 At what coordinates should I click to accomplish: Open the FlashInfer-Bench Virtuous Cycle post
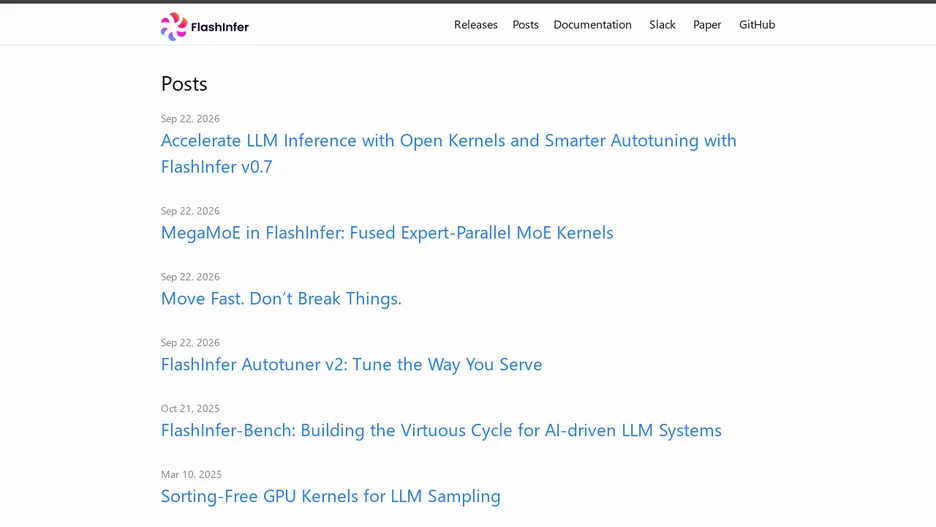(441, 430)
